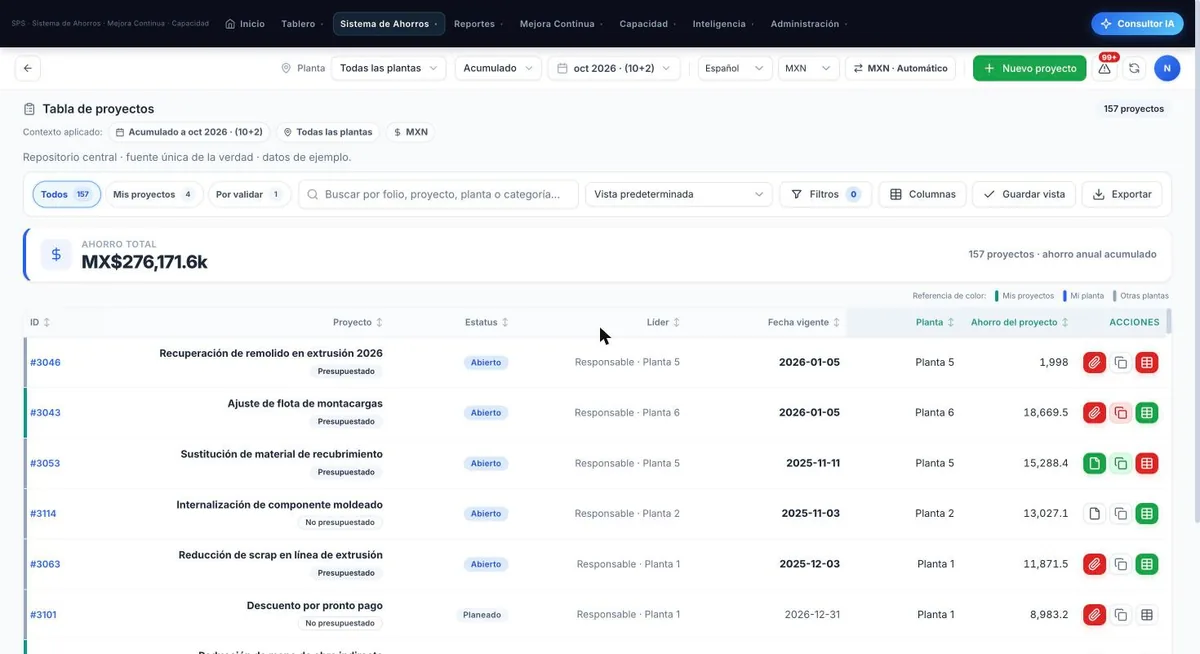Open the Todas las plantas dropdown
This screenshot has height=654, width=1200.
point(389,68)
